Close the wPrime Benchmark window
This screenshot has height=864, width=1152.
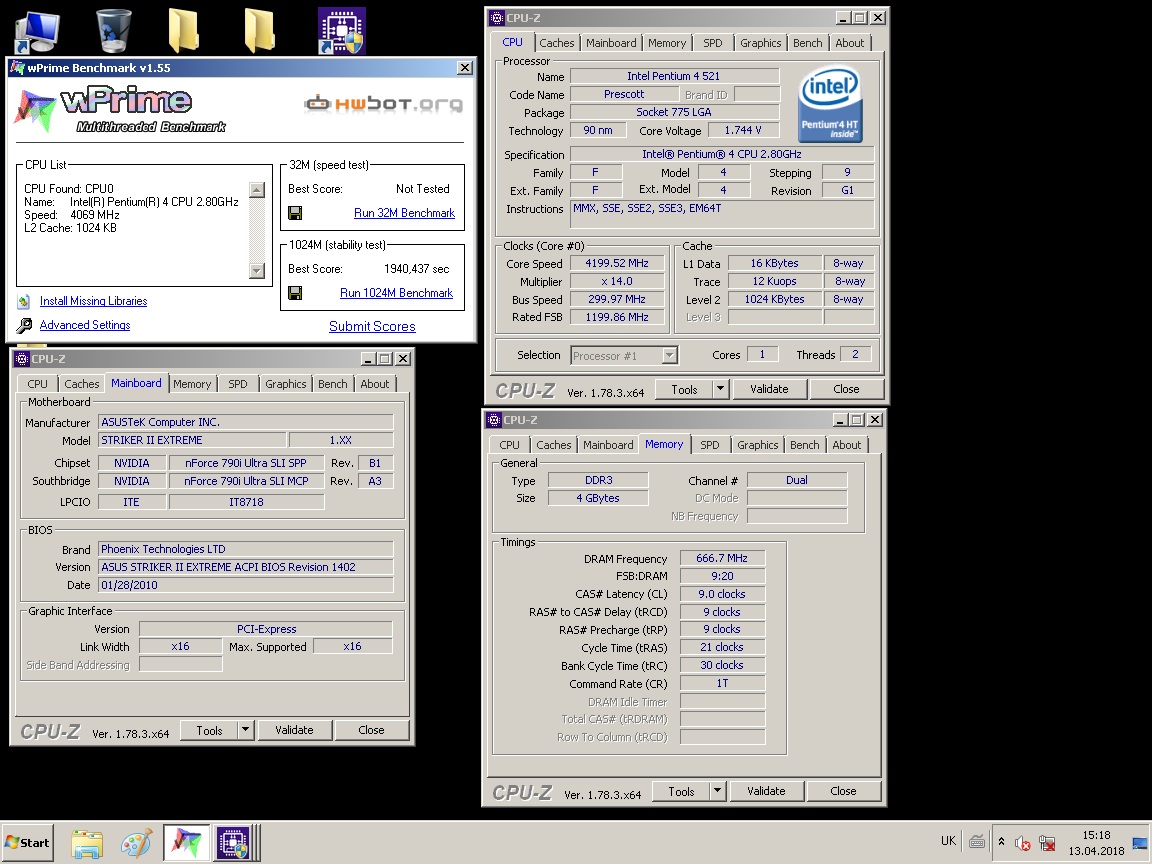tap(464, 68)
